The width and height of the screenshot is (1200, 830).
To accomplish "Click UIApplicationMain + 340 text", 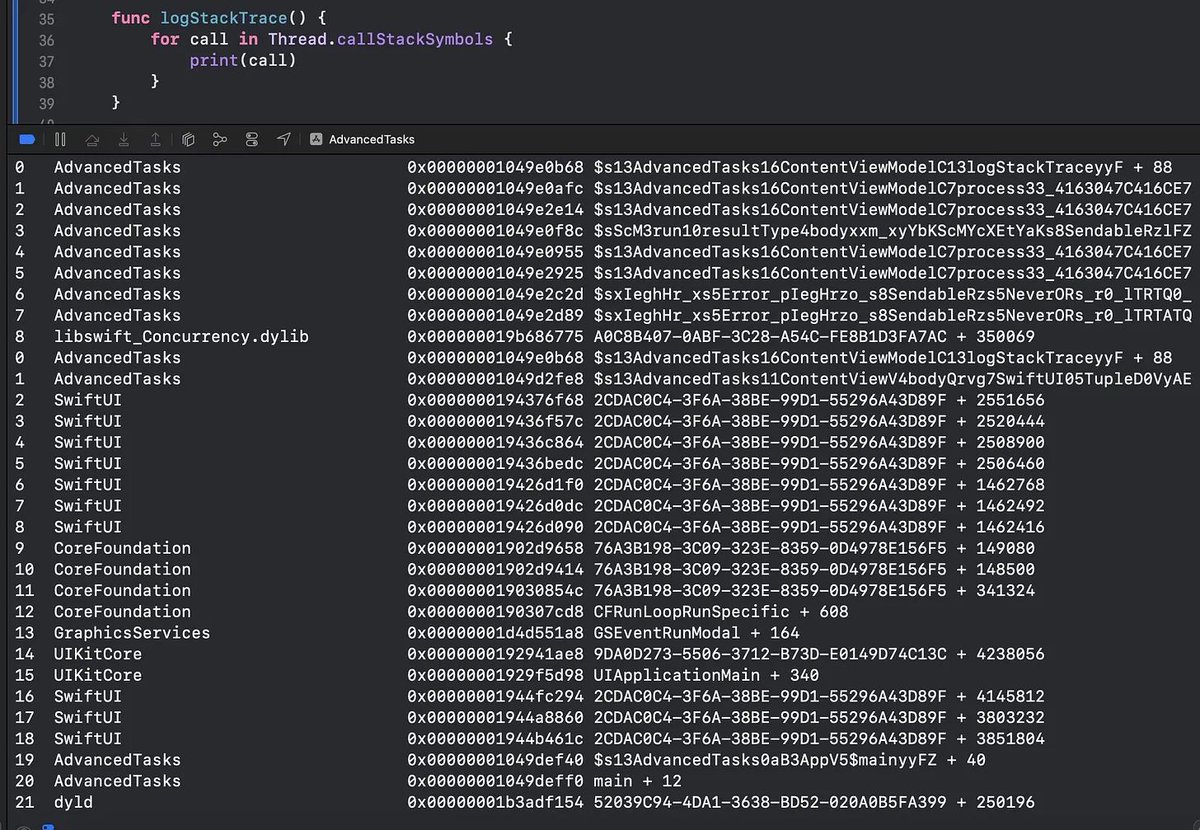I will pyautogui.click(x=706, y=675).
